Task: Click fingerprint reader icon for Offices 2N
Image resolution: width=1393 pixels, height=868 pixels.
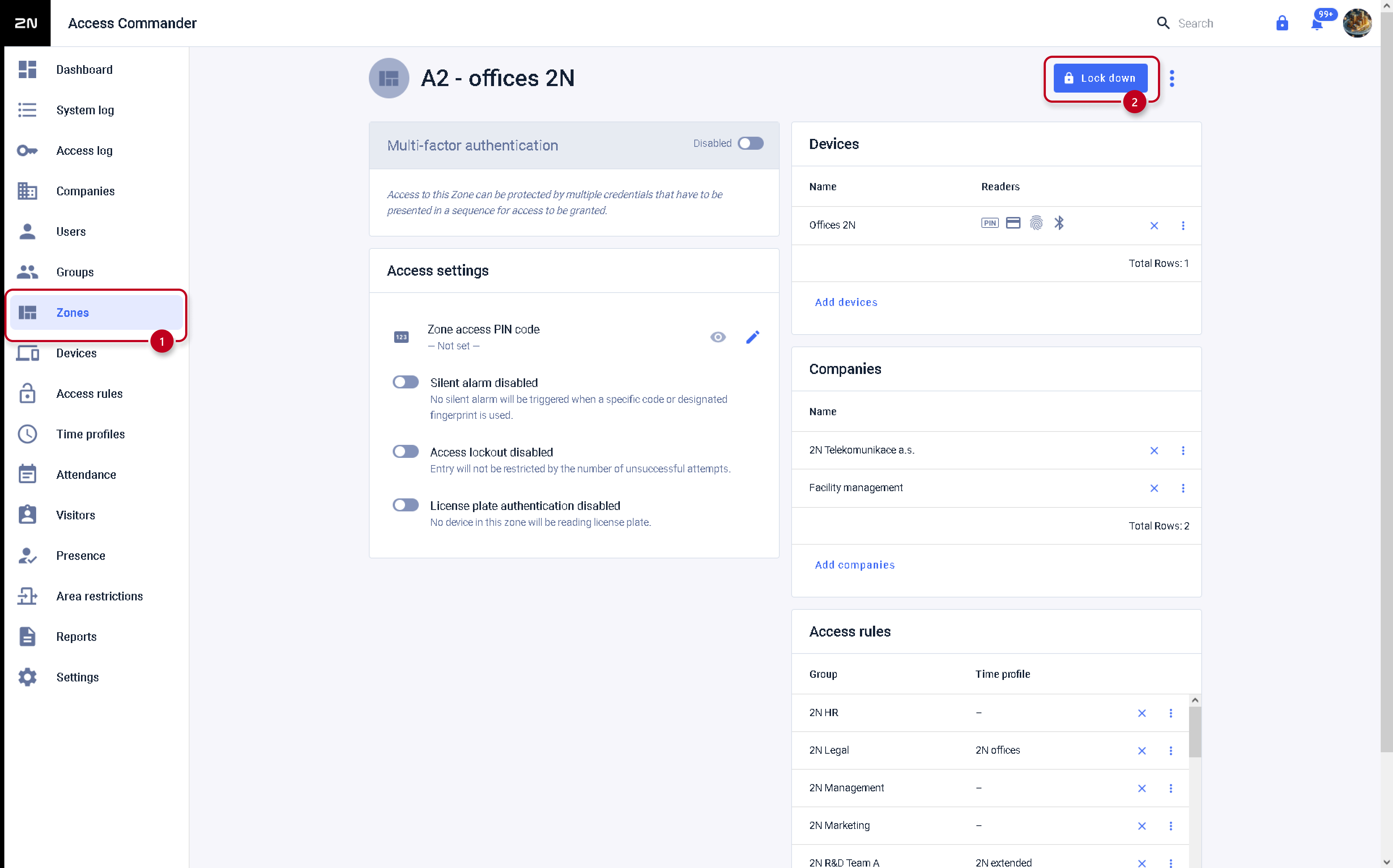Action: point(1036,223)
